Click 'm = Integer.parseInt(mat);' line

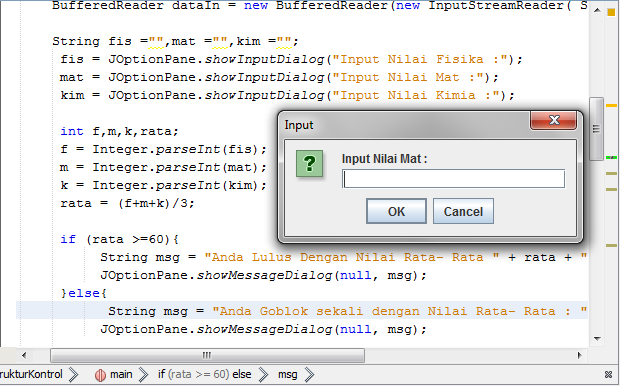pos(164,167)
